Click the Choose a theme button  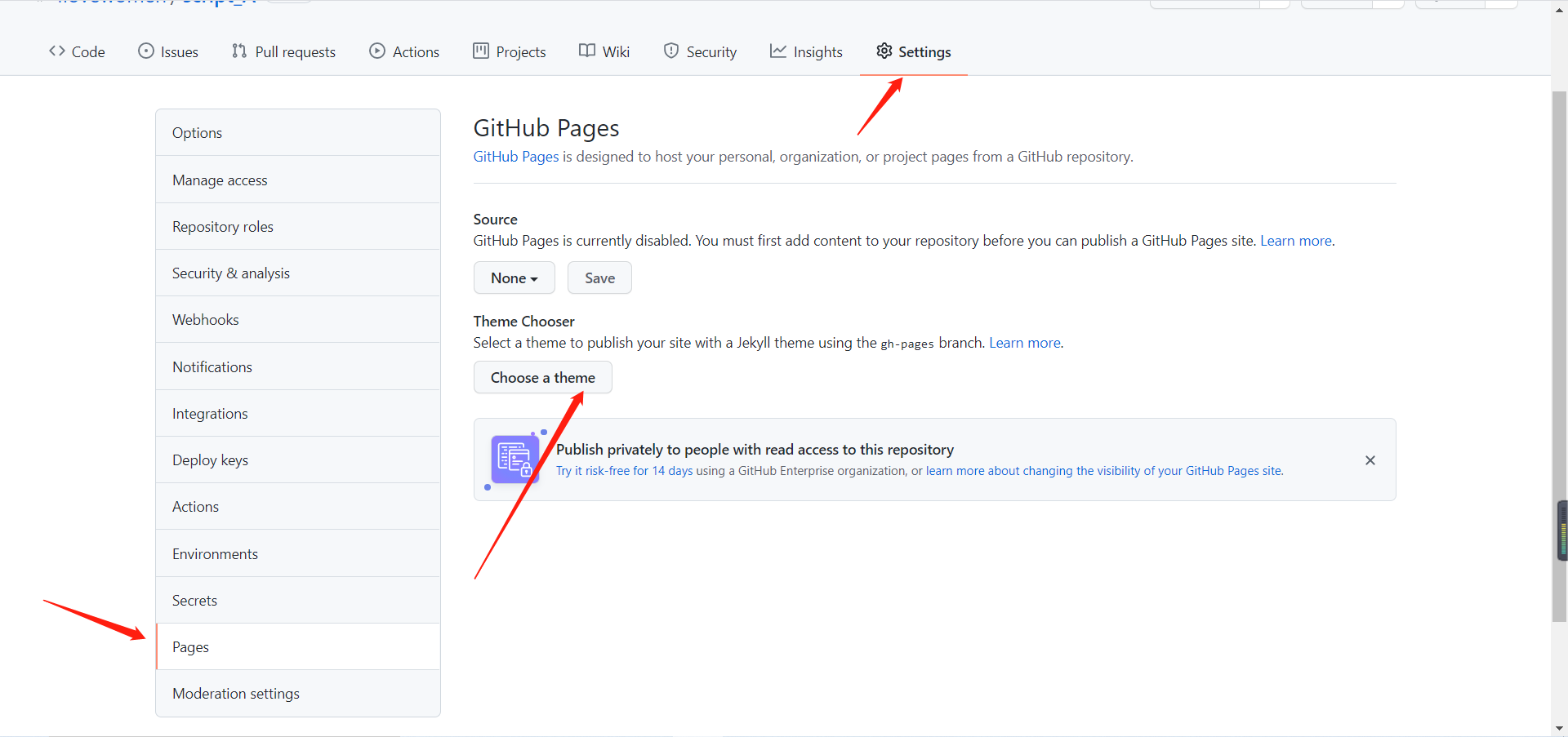pos(542,377)
